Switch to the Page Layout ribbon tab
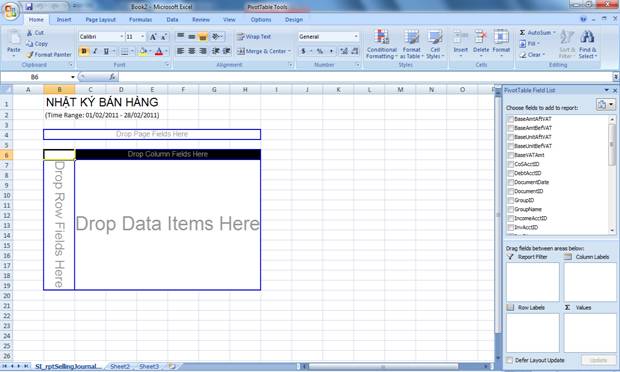The height and width of the screenshot is (372, 620). tap(100, 20)
